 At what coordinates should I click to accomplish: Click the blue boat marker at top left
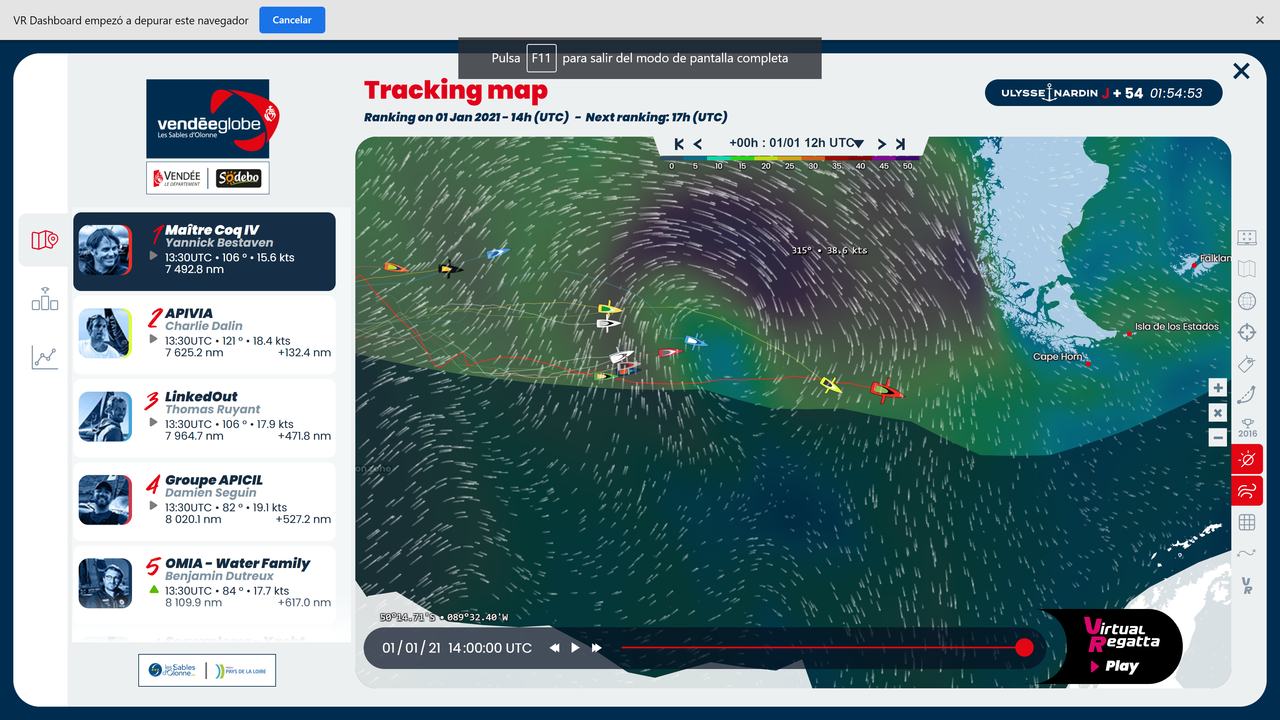tap(497, 253)
